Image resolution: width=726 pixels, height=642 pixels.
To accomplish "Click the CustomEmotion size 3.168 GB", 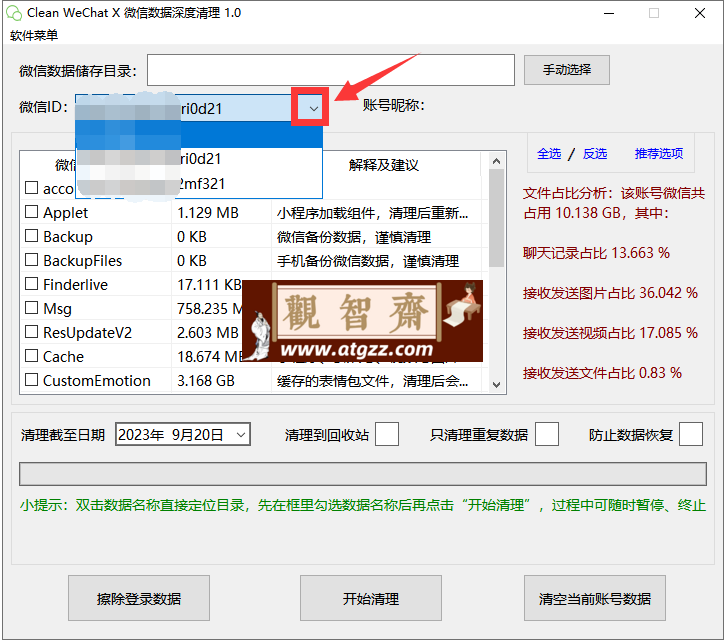I will click(206, 381).
